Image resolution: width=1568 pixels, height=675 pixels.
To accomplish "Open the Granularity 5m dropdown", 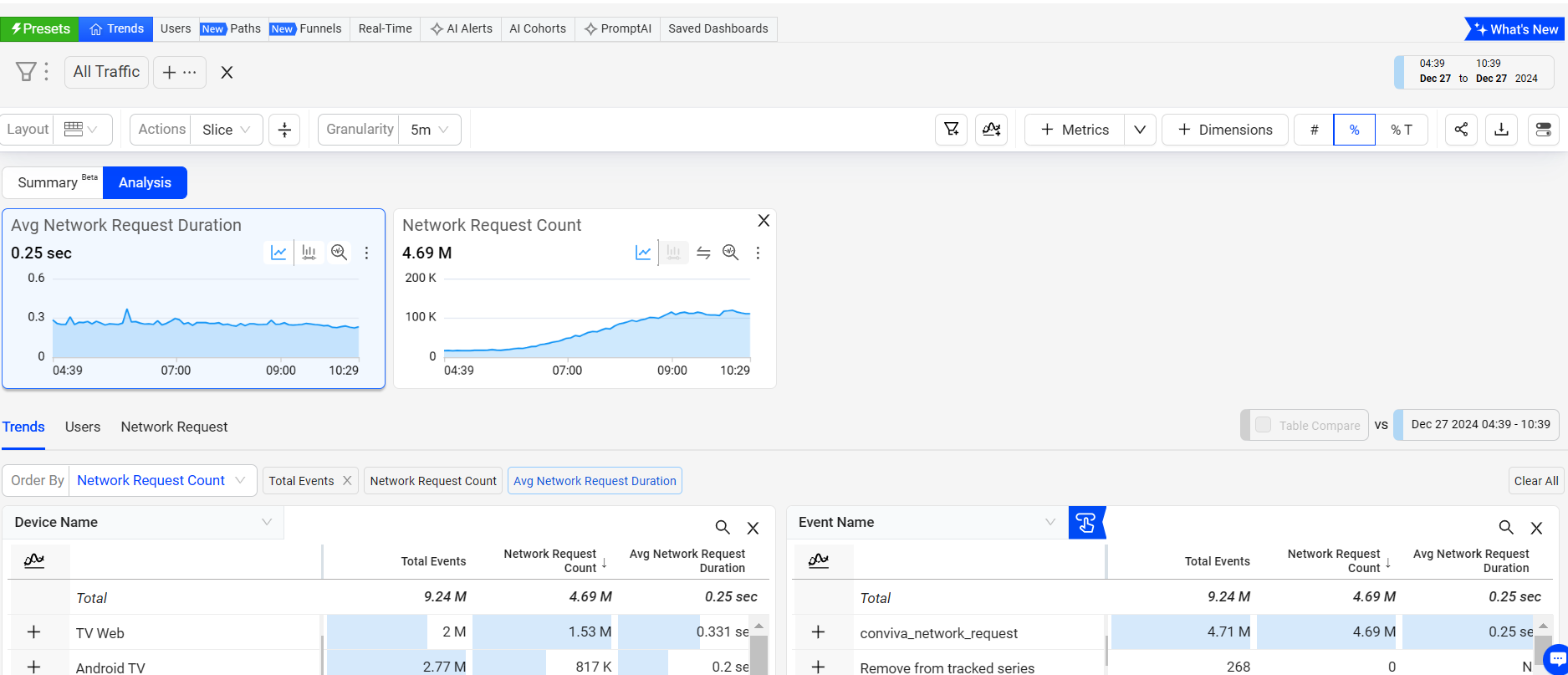I will 430,130.
